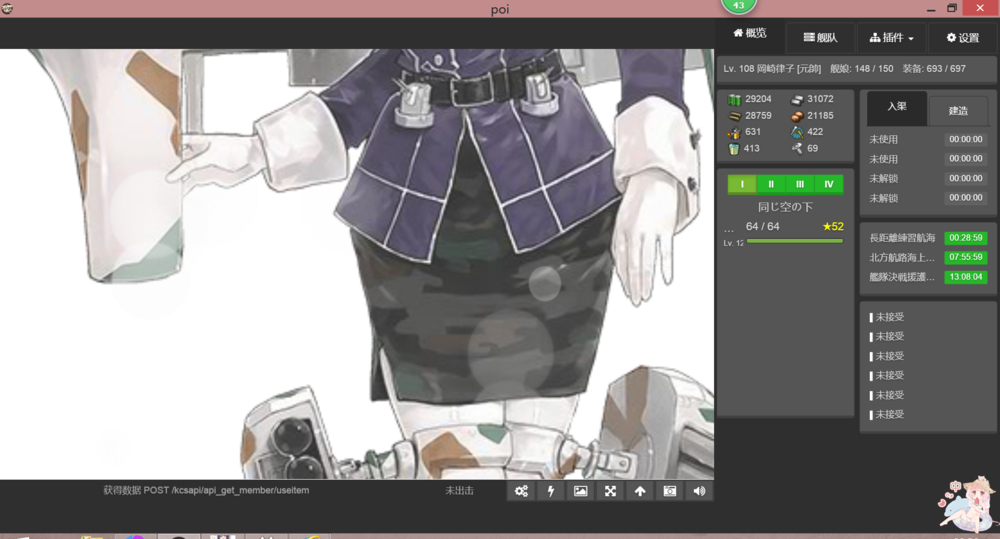Mute sound with the speaker icon

pyautogui.click(x=699, y=491)
